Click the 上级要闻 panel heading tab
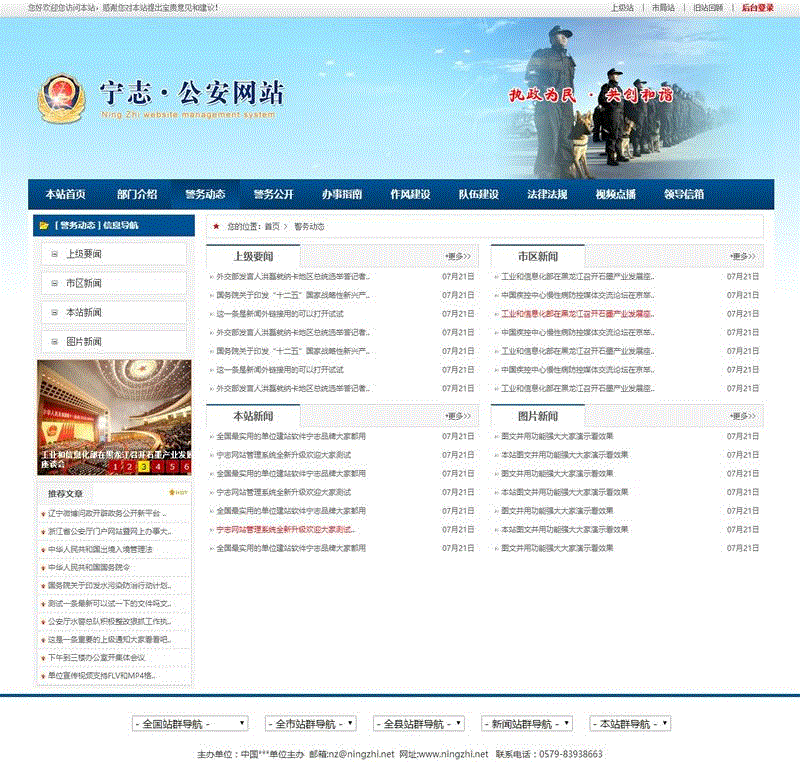The width and height of the screenshot is (800, 762). [253, 256]
